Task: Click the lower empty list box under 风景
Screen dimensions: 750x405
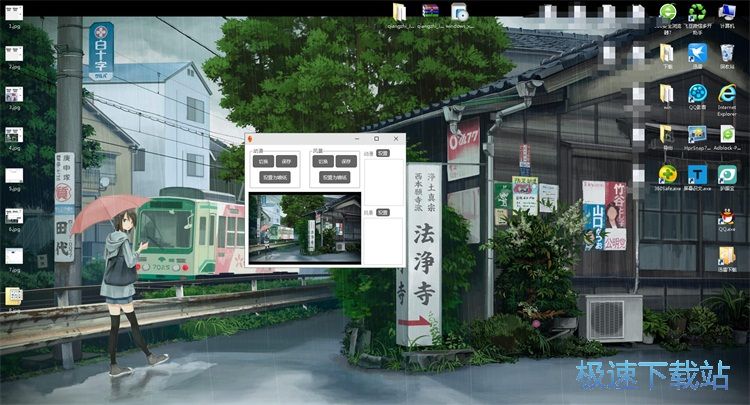Action: (384, 241)
